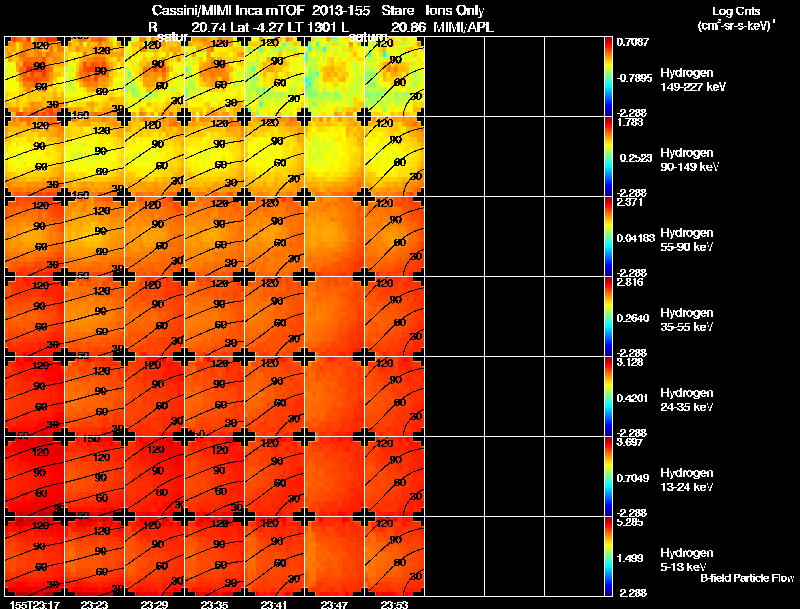Click the 13-24 keV panel at 23:23

(x=94, y=477)
